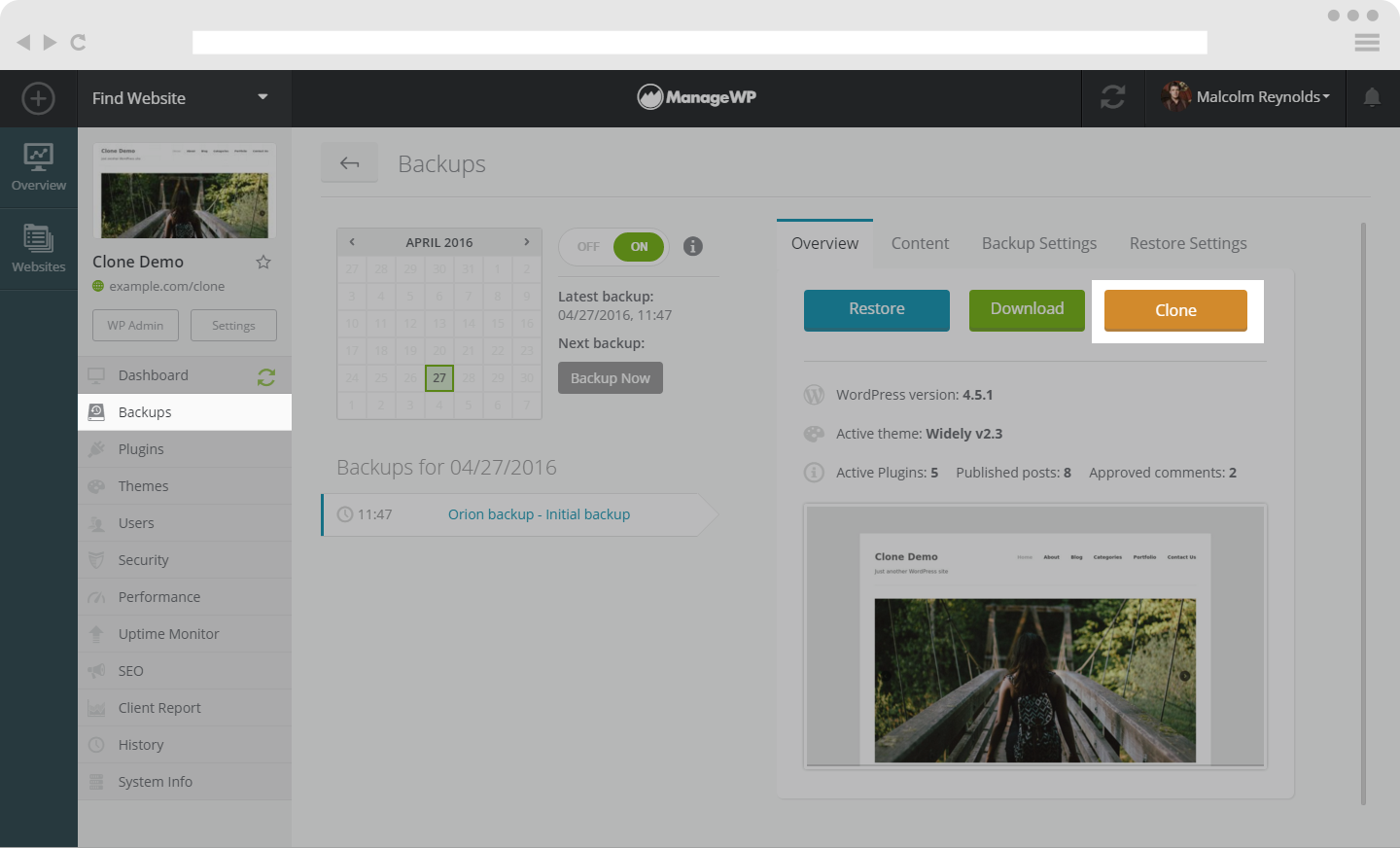1400x848 pixels.
Task: Open History in site menu
Action: 185,745
